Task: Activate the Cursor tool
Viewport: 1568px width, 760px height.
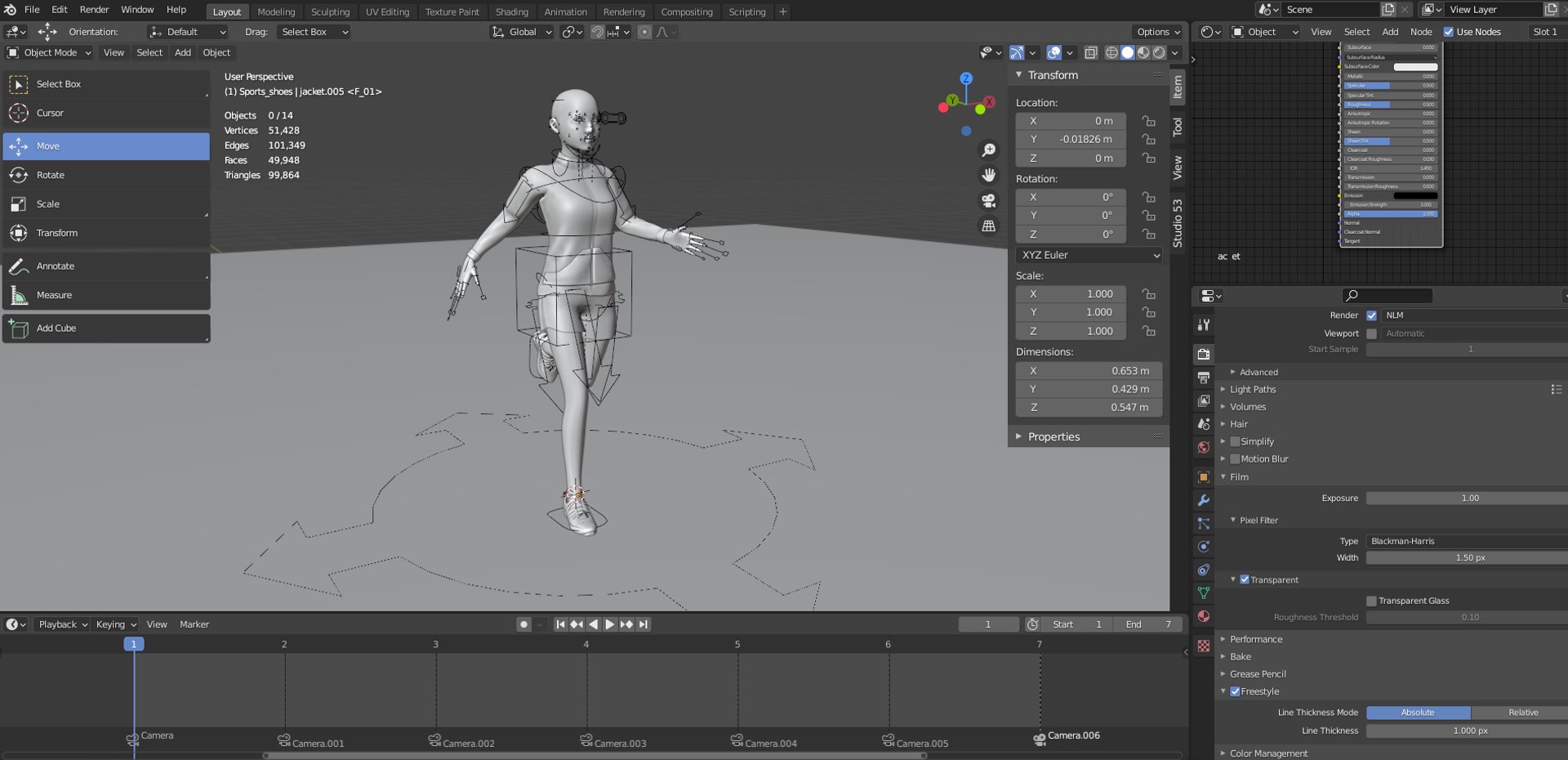Action: click(106, 113)
